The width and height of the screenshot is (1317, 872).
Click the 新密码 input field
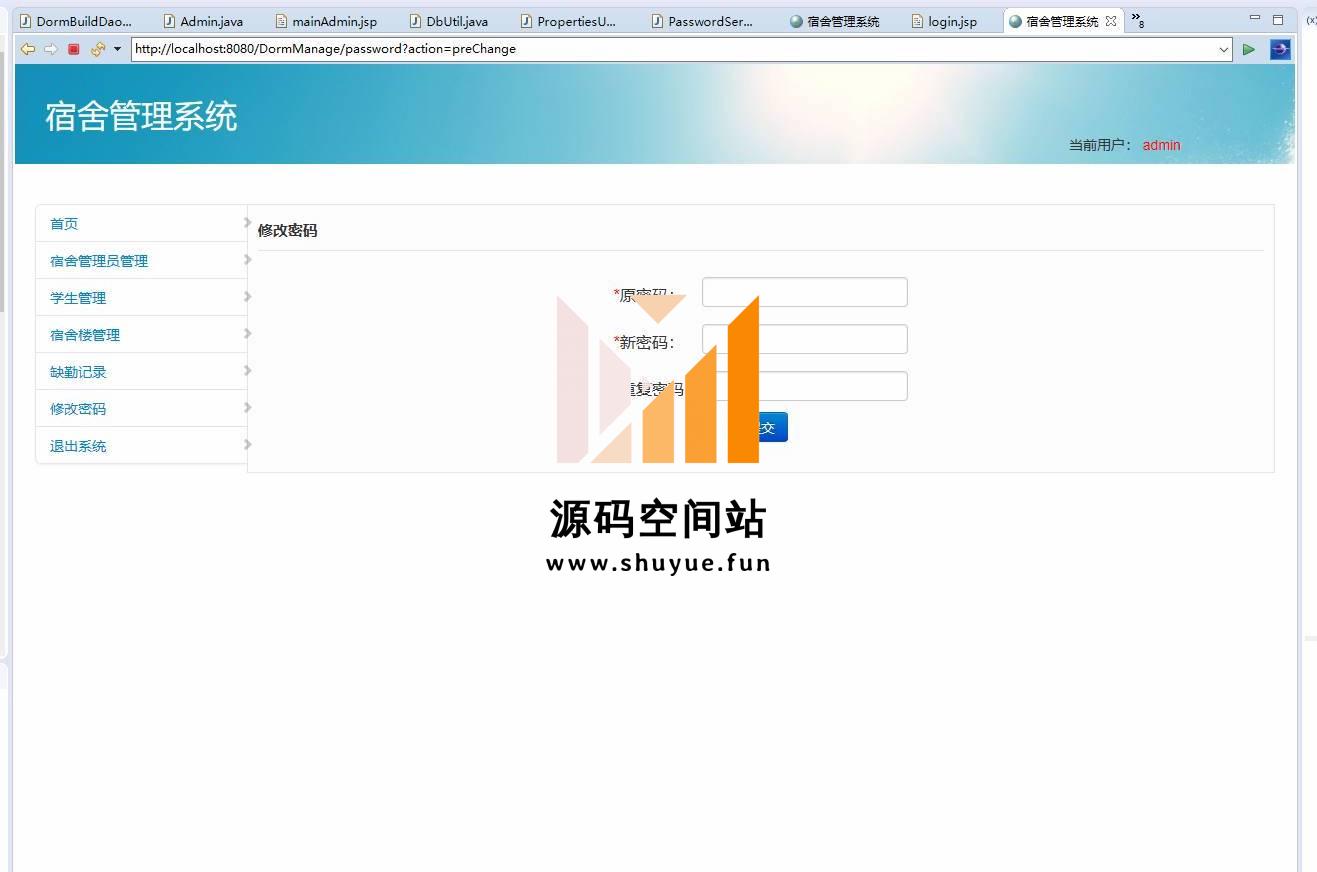tap(805, 339)
